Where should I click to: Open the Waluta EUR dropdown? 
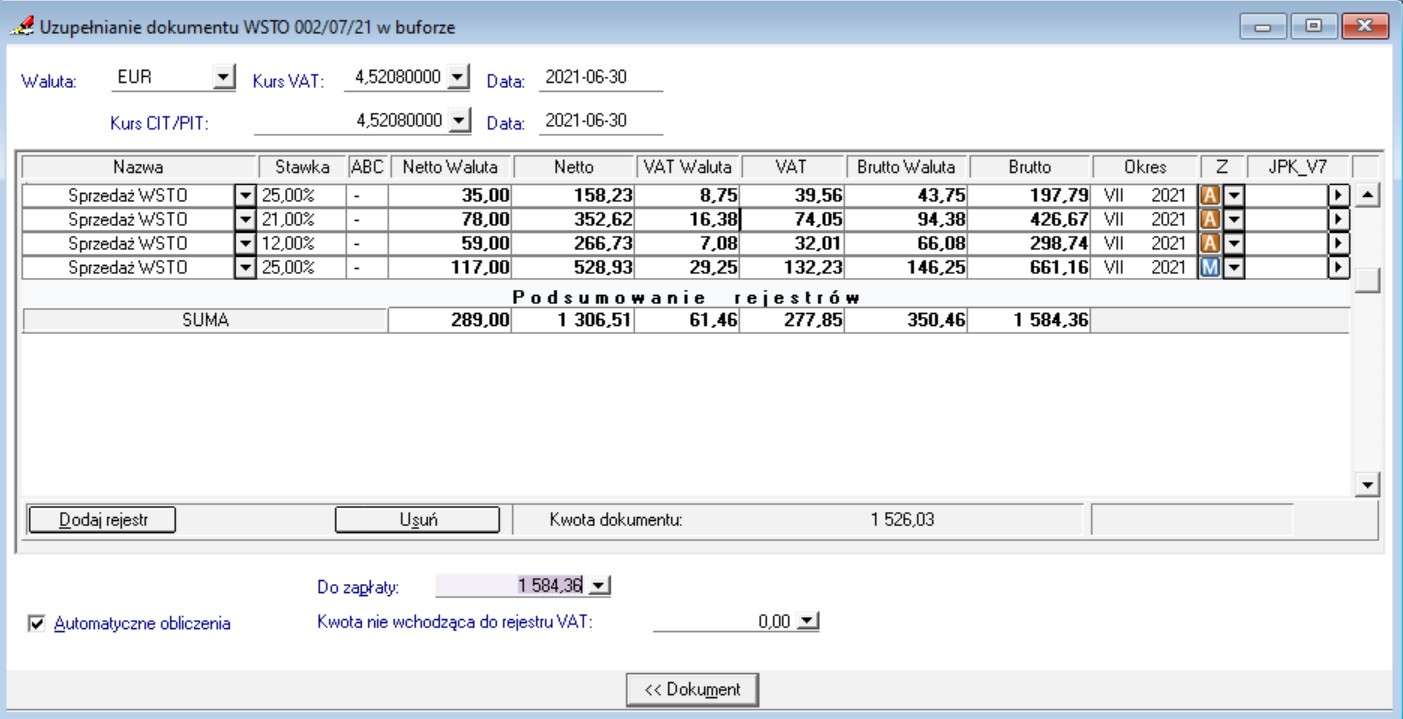point(226,78)
